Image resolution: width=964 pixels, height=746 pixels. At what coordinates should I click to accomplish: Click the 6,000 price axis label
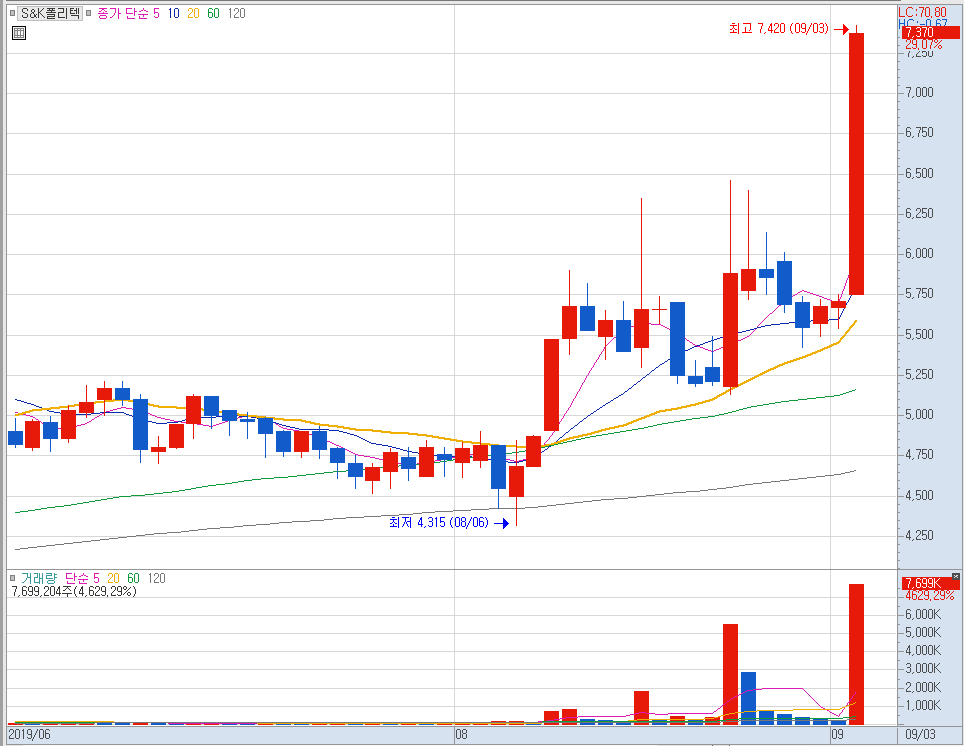point(919,253)
